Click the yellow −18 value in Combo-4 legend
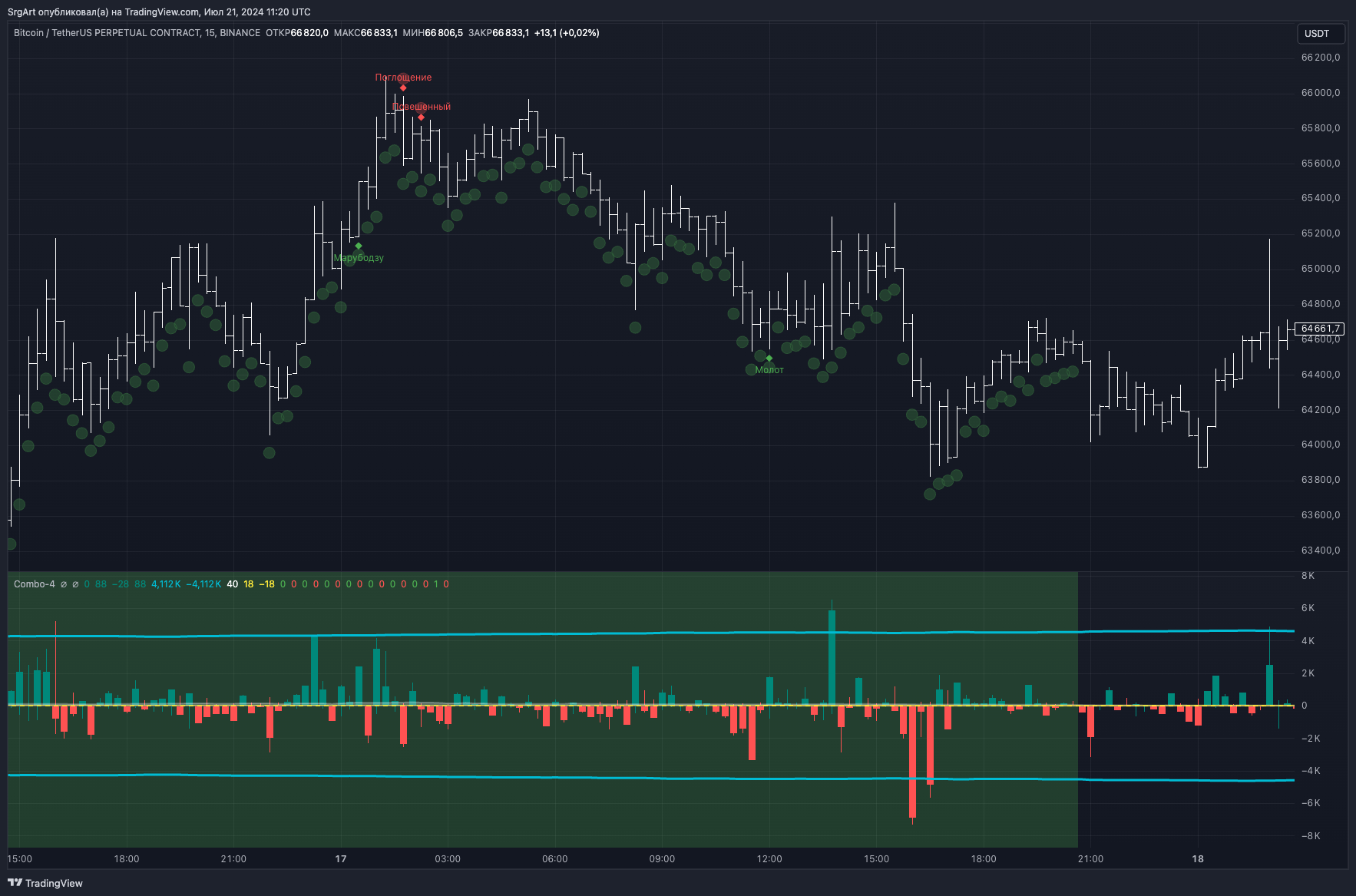Viewport: 1356px width, 896px height. pos(266,584)
